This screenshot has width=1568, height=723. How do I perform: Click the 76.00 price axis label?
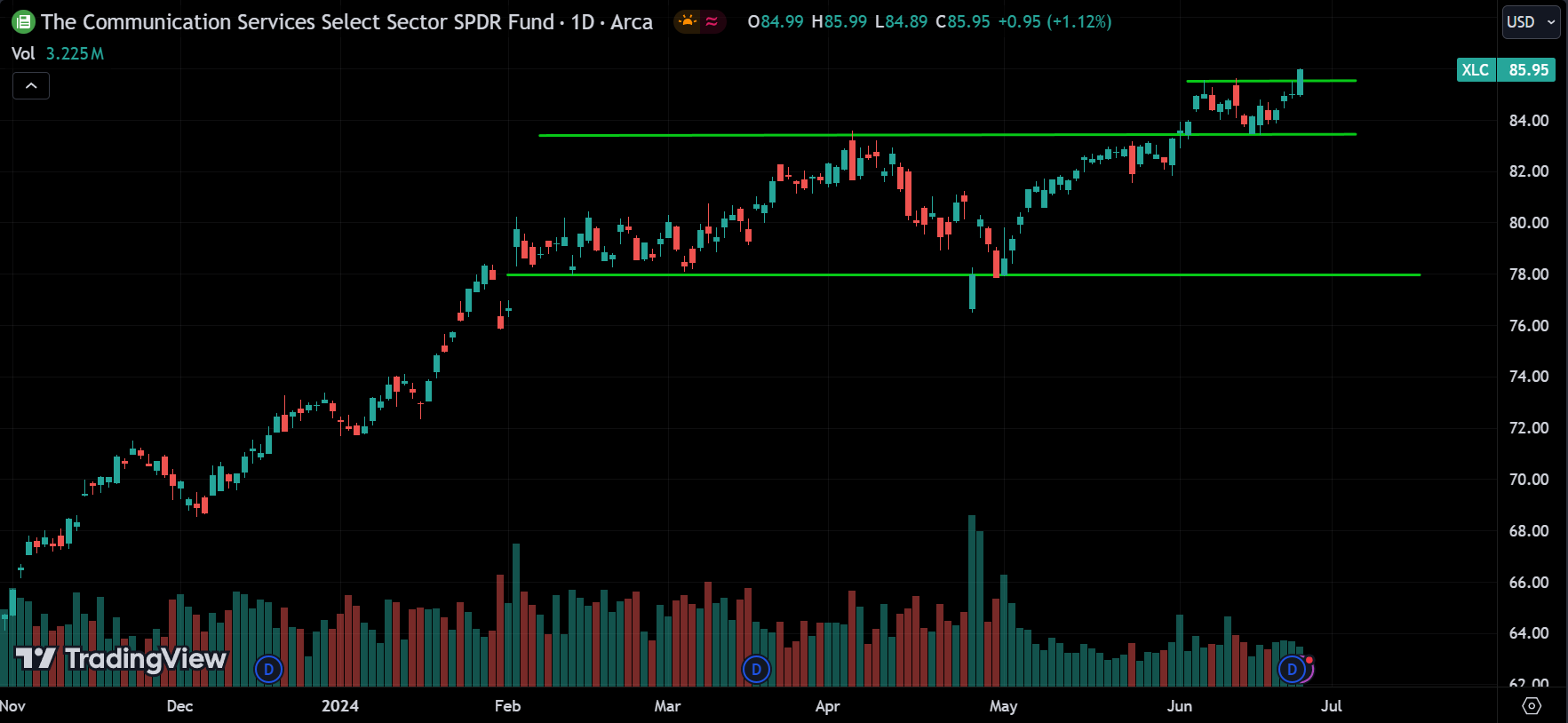point(1528,326)
